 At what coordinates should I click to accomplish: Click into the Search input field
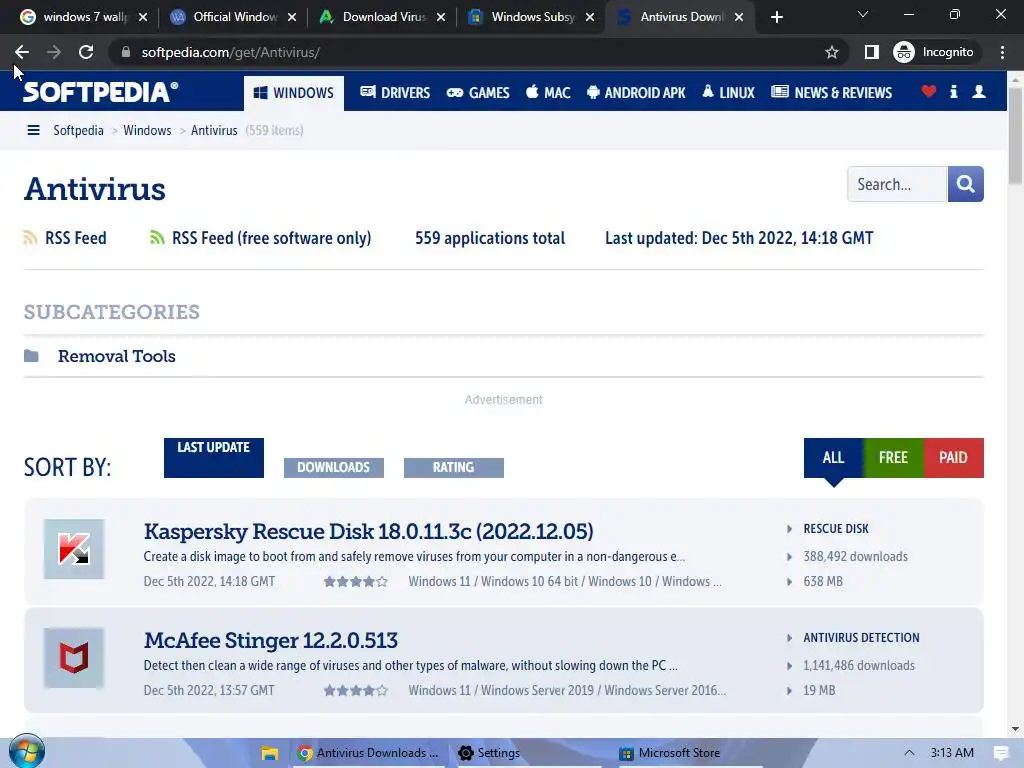[897, 184]
